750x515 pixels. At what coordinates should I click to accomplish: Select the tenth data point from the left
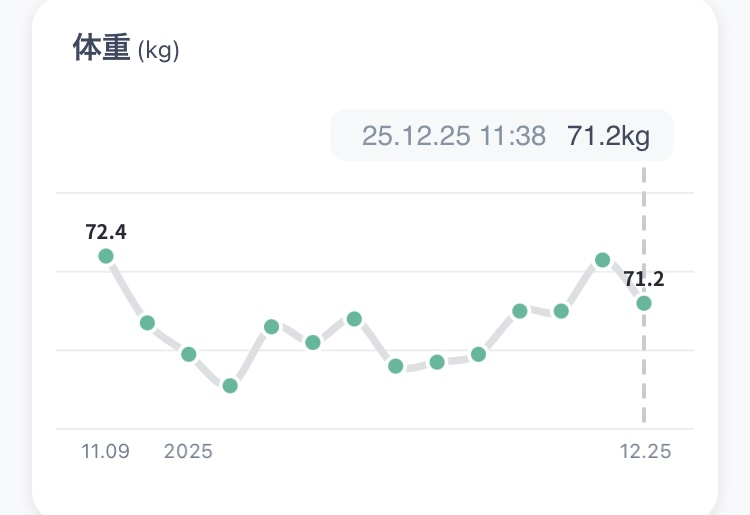[x=478, y=354]
